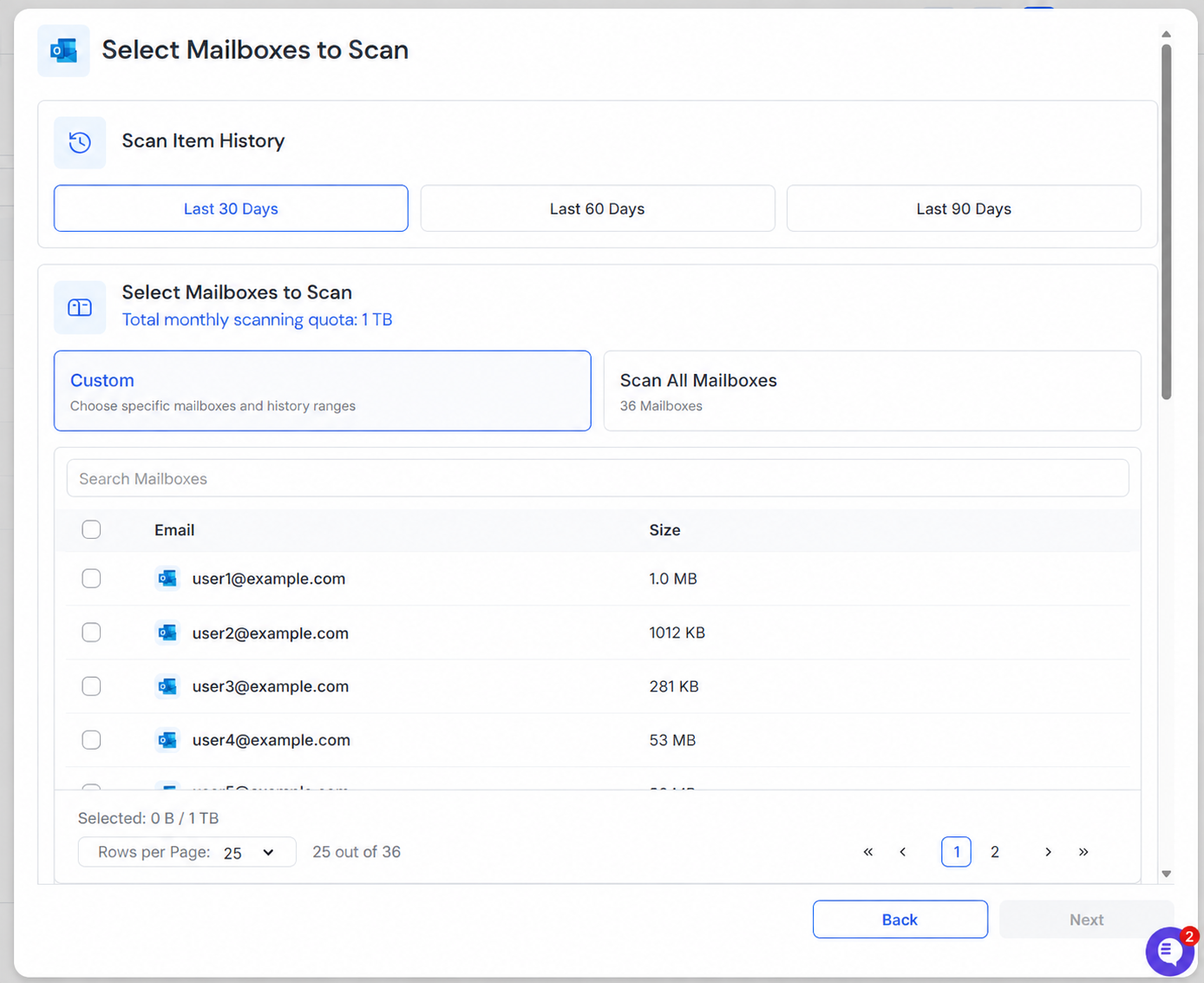1204x983 pixels.
Task: Check the box for user4@example.com
Action: coord(91,740)
